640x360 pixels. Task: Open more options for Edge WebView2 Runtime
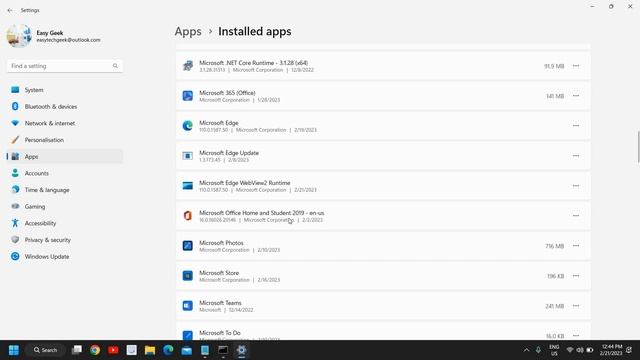tap(576, 186)
